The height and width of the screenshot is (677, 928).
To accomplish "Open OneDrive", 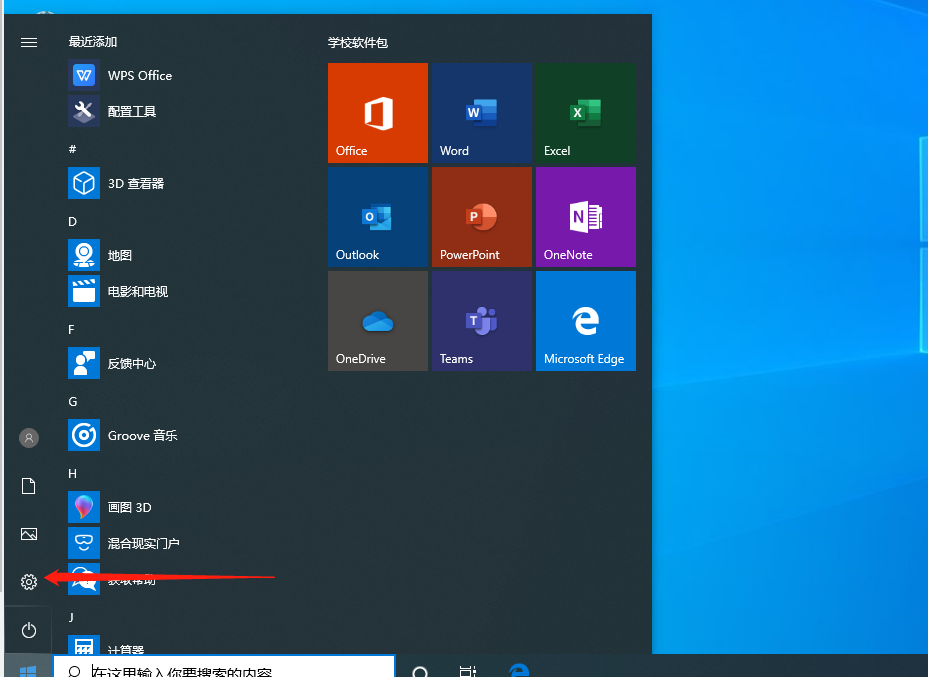I will point(377,321).
